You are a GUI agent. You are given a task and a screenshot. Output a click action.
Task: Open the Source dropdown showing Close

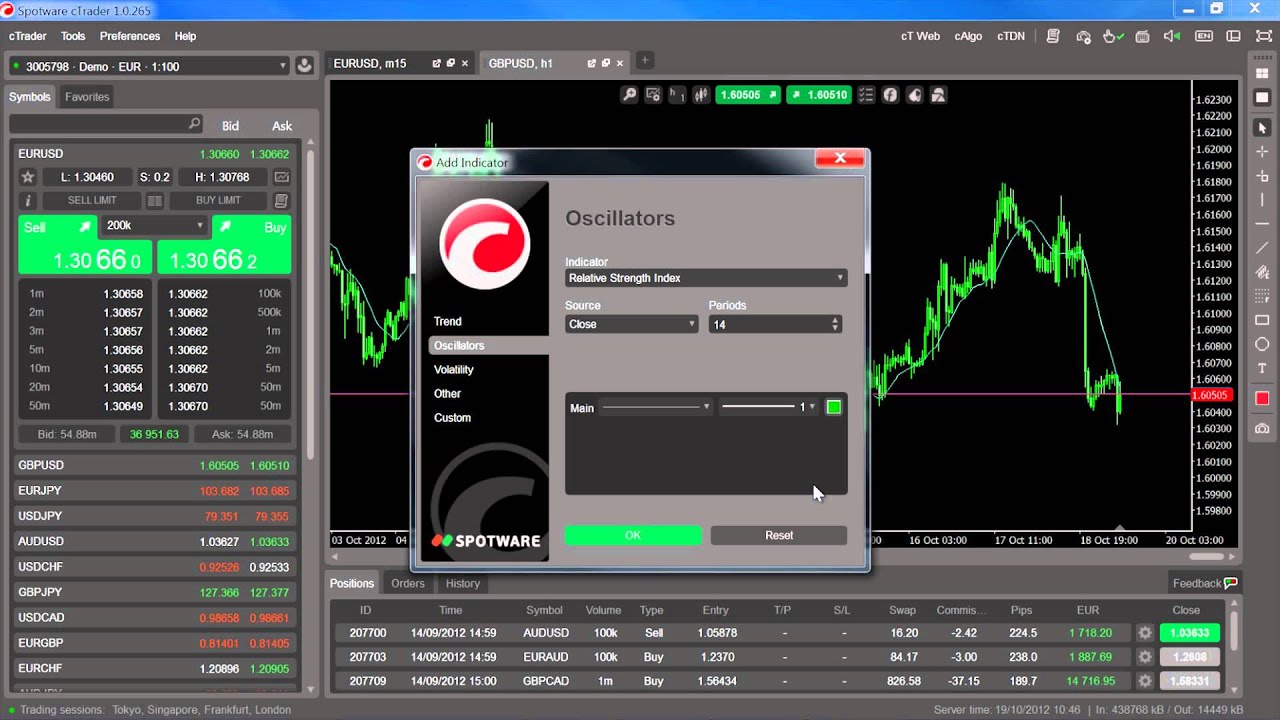coord(631,324)
